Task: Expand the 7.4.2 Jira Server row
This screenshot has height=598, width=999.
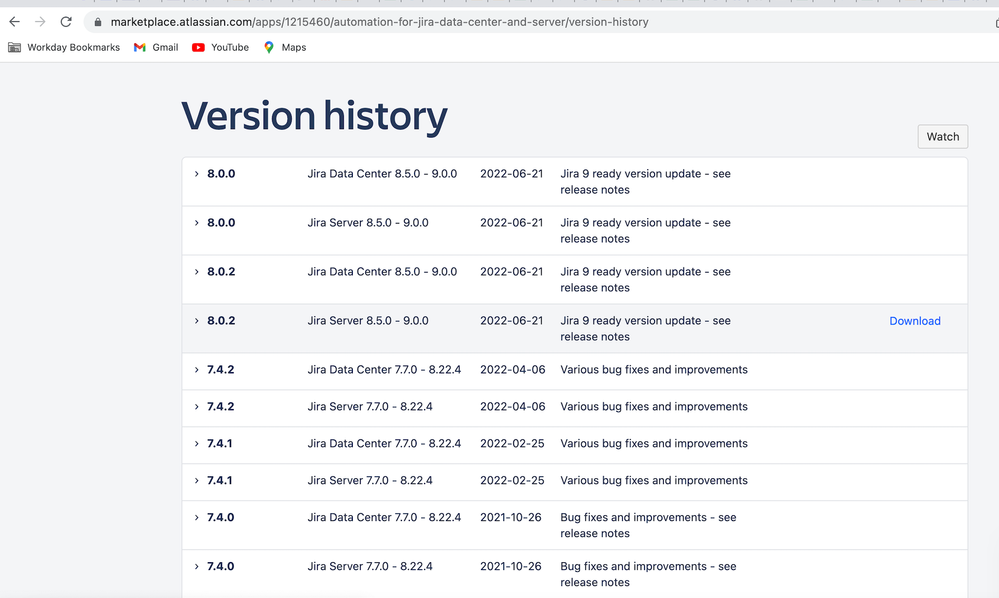Action: click(x=196, y=407)
